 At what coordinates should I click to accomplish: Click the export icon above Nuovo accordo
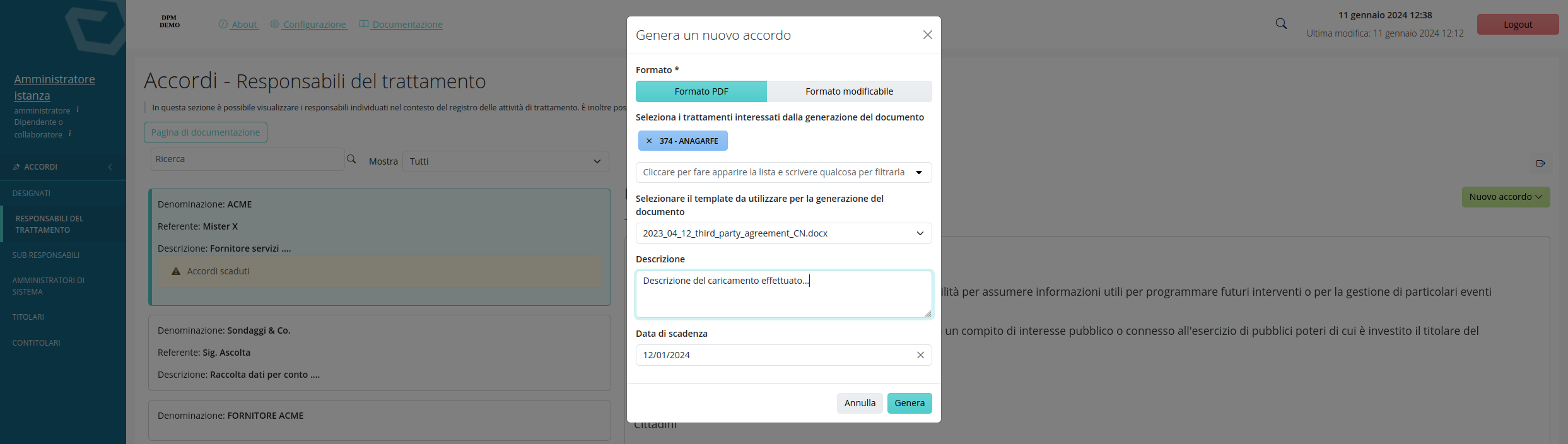(x=1541, y=163)
